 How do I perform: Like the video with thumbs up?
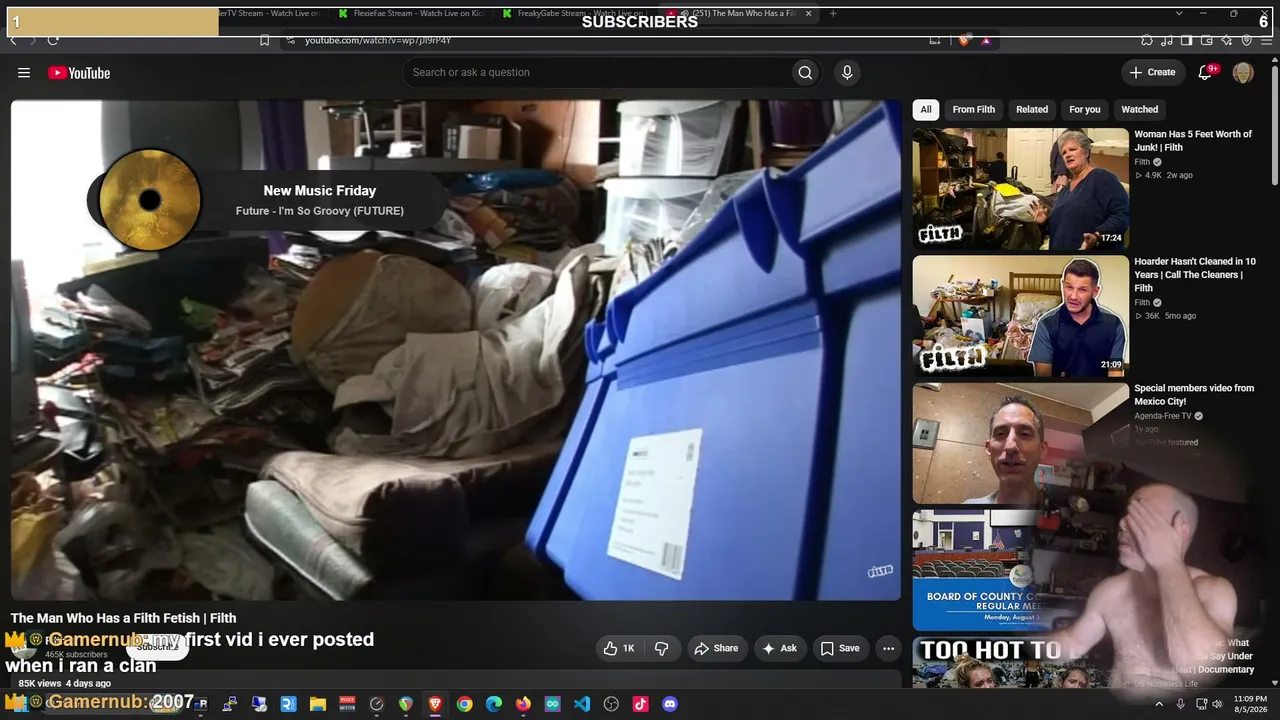pyautogui.click(x=619, y=648)
